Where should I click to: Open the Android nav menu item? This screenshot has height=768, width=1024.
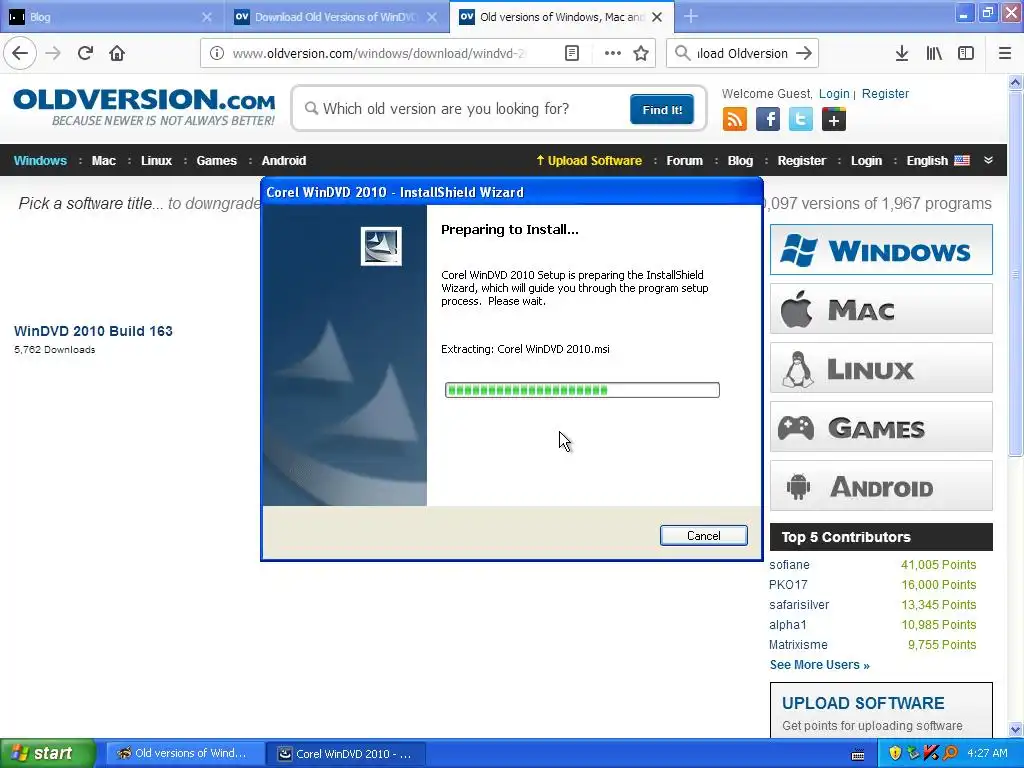[x=284, y=161]
